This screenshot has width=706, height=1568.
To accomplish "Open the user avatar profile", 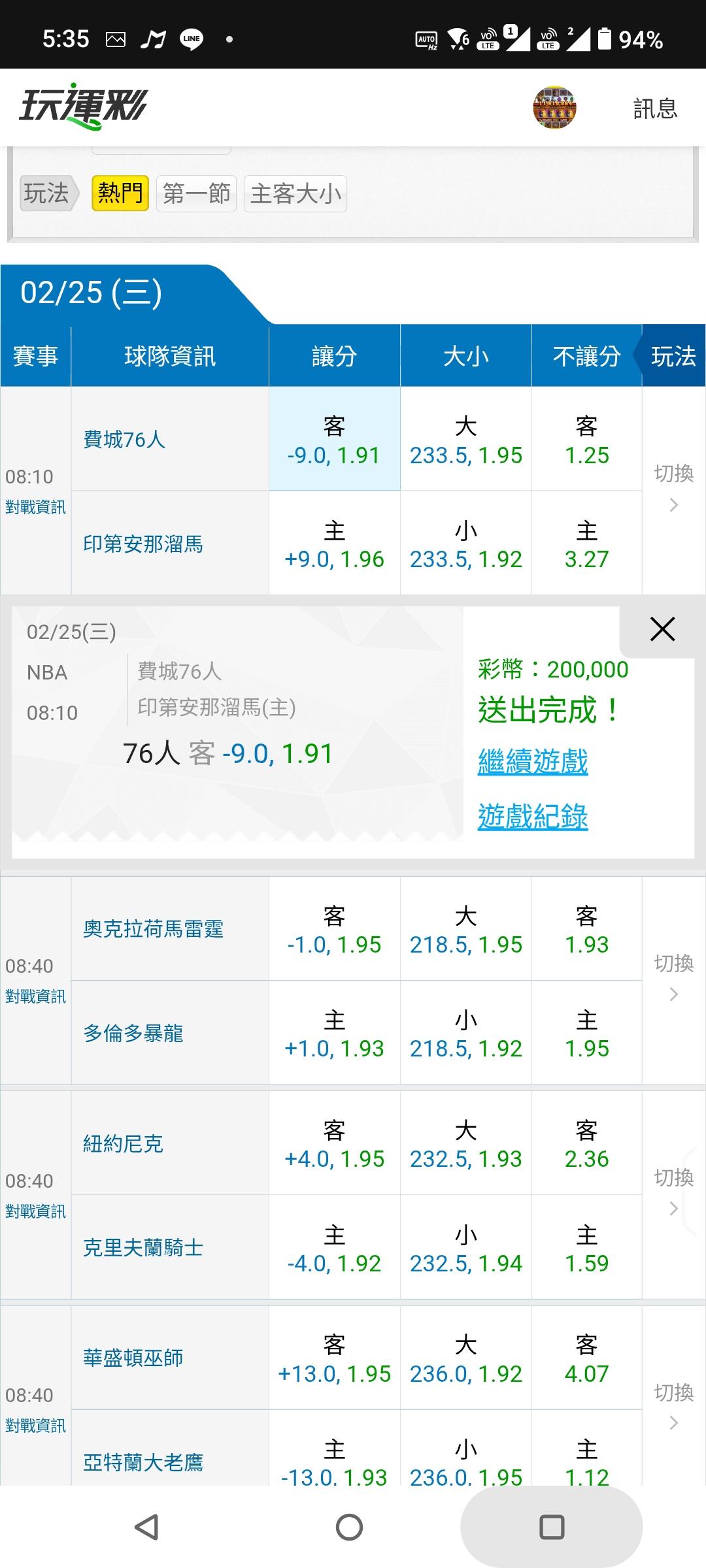I will click(554, 108).
